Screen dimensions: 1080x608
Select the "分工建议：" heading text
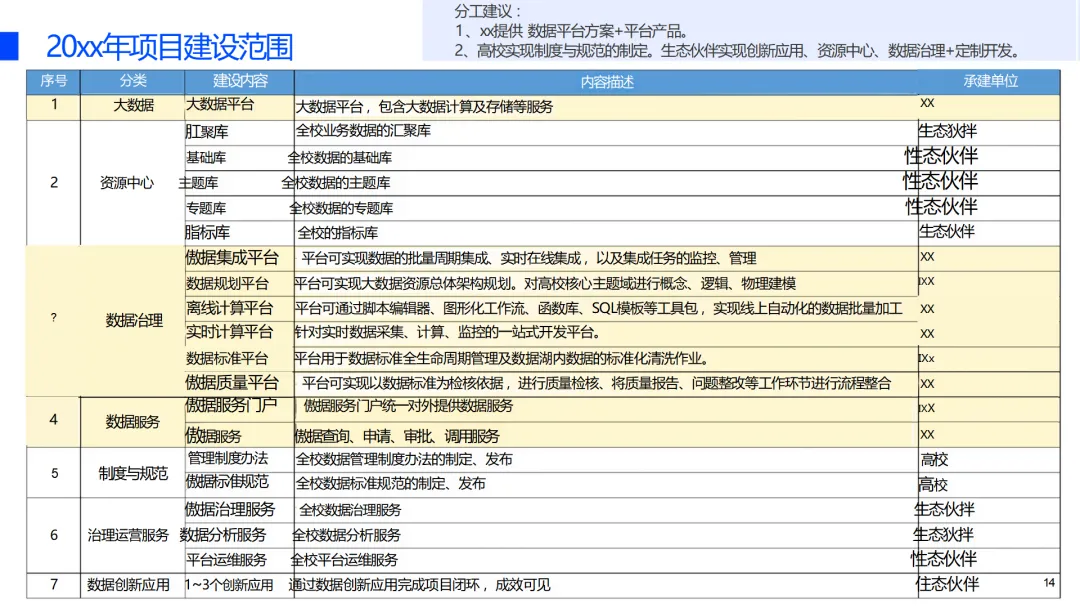click(488, 12)
